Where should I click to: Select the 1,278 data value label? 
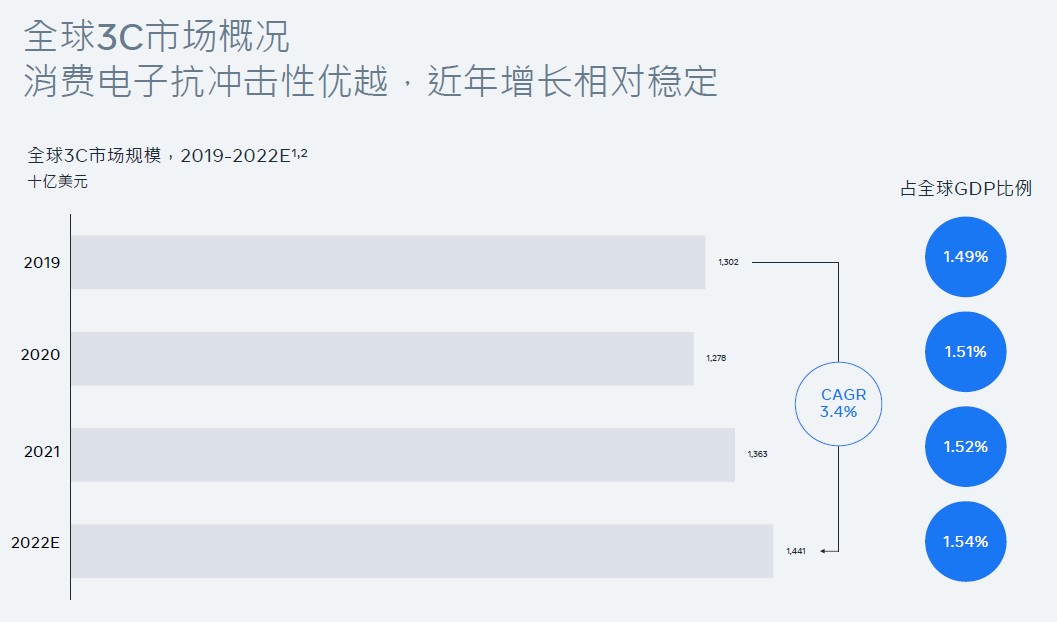(x=716, y=358)
